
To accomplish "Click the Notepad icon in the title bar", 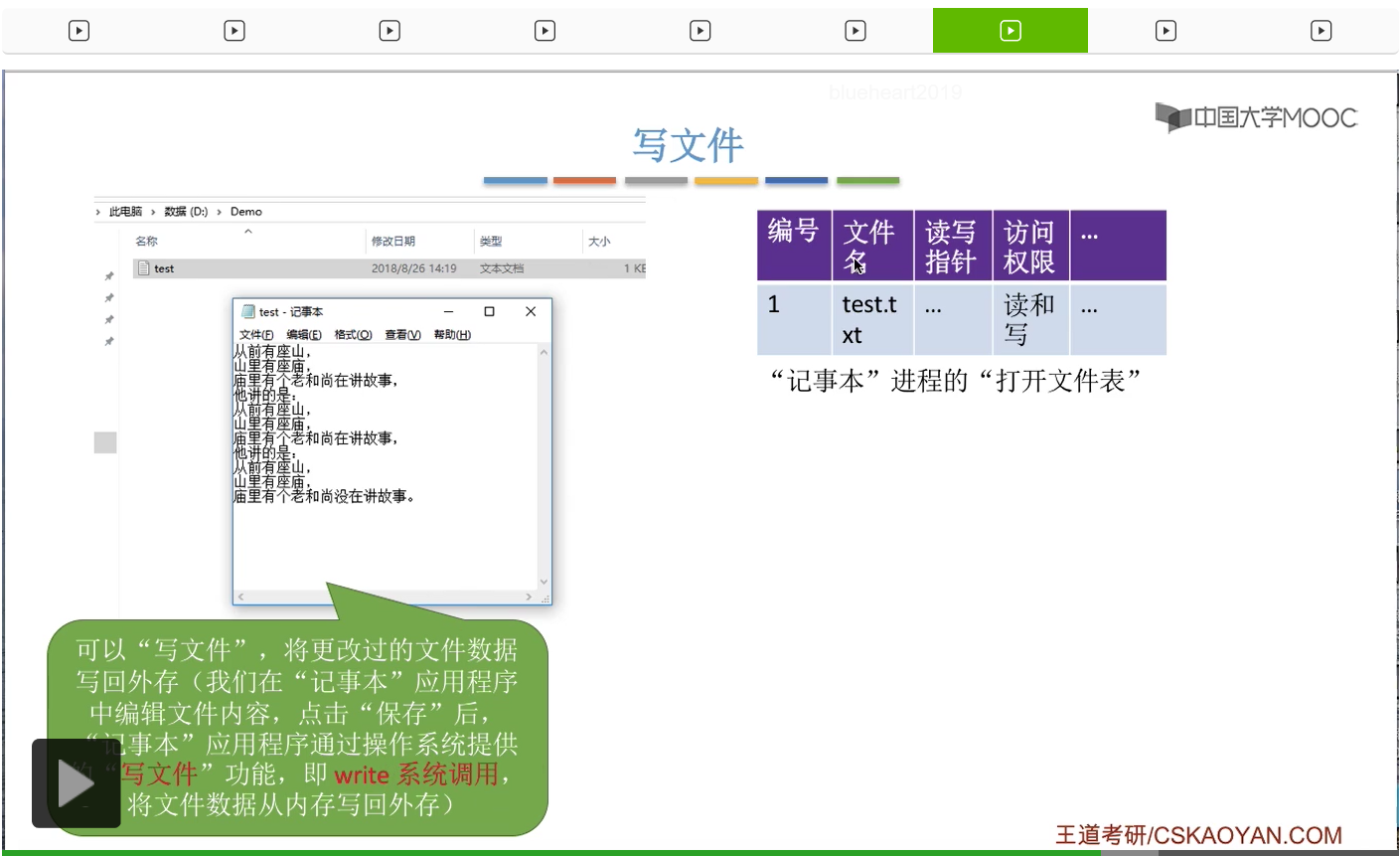I will (248, 311).
